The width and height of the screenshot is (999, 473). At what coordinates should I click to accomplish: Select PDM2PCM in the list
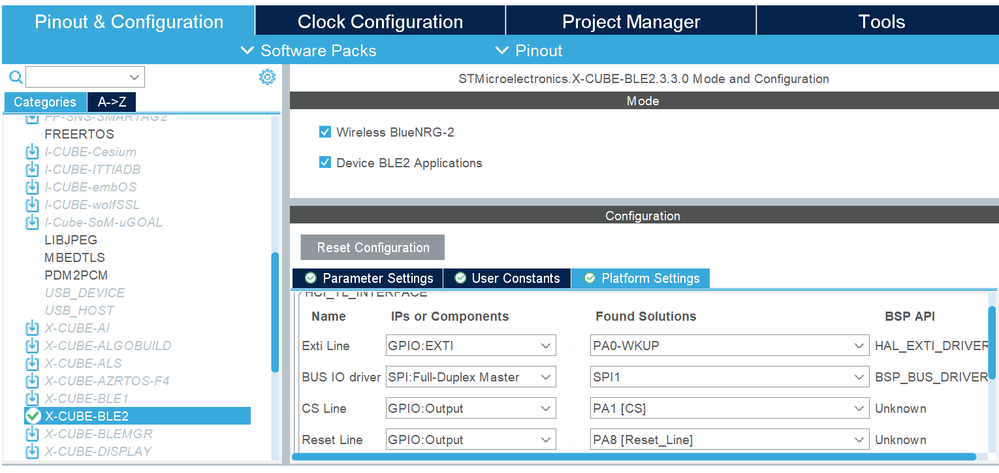pyautogui.click(x=76, y=275)
